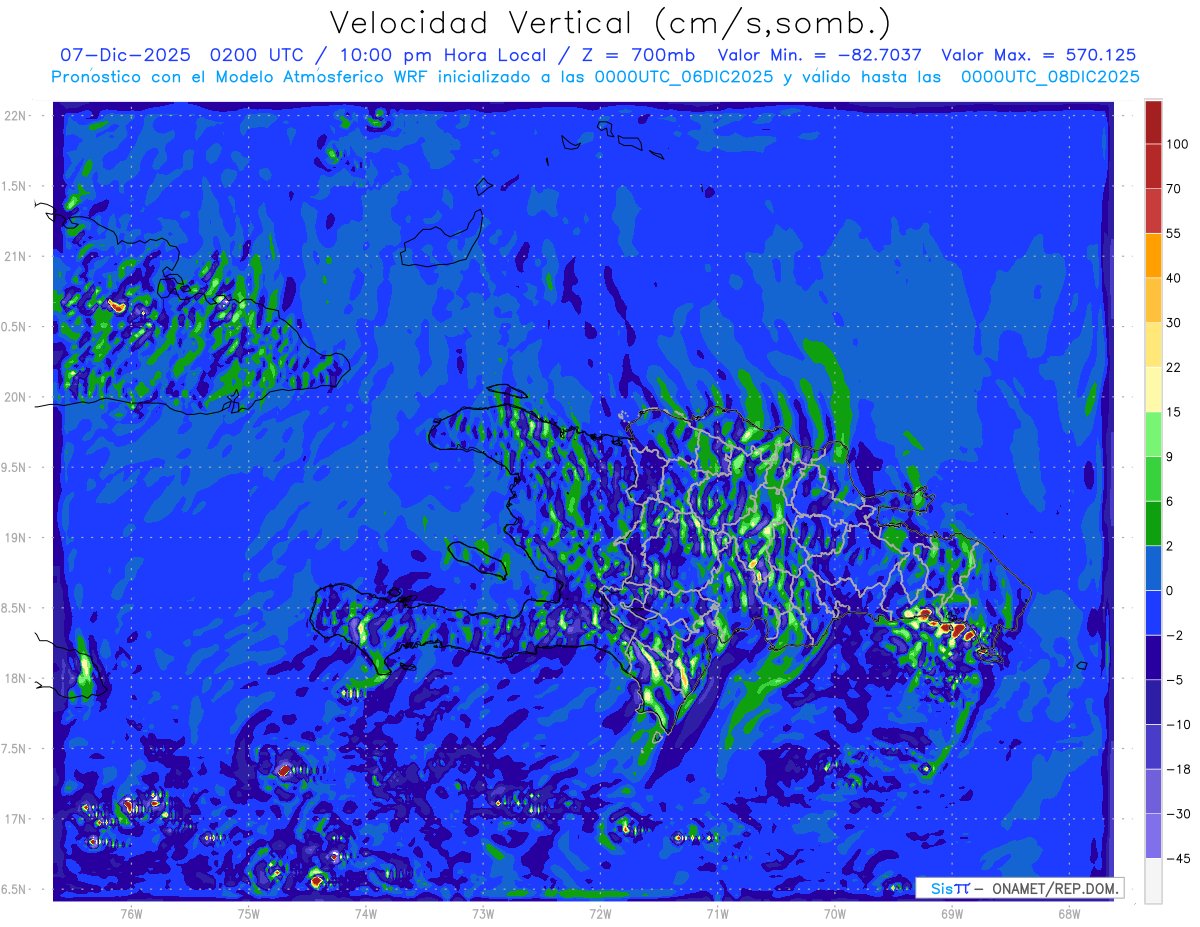
Task: Click the white swatch below -45
Action: tap(1153, 879)
